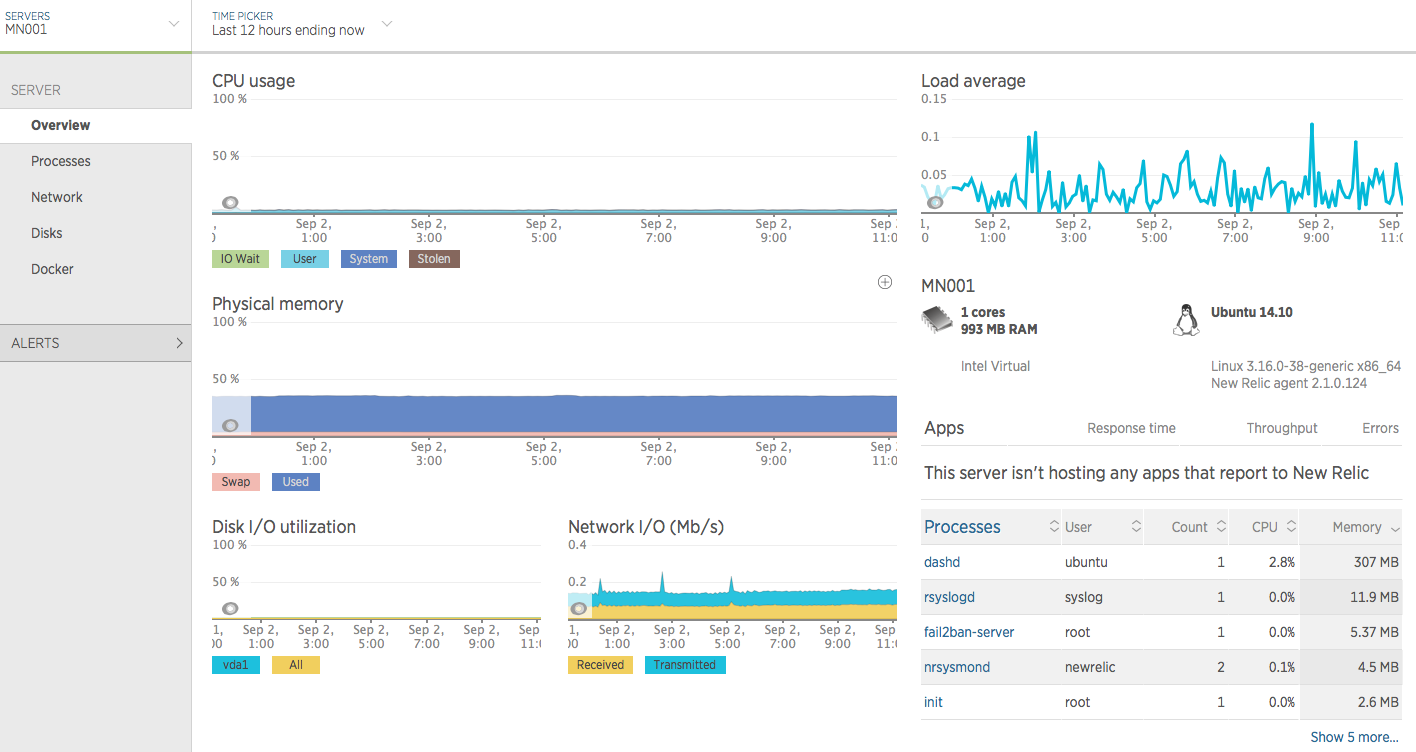Image resolution: width=1416 pixels, height=752 pixels.
Task: Open the Processes sidebar page
Action: pyautogui.click(x=61, y=161)
